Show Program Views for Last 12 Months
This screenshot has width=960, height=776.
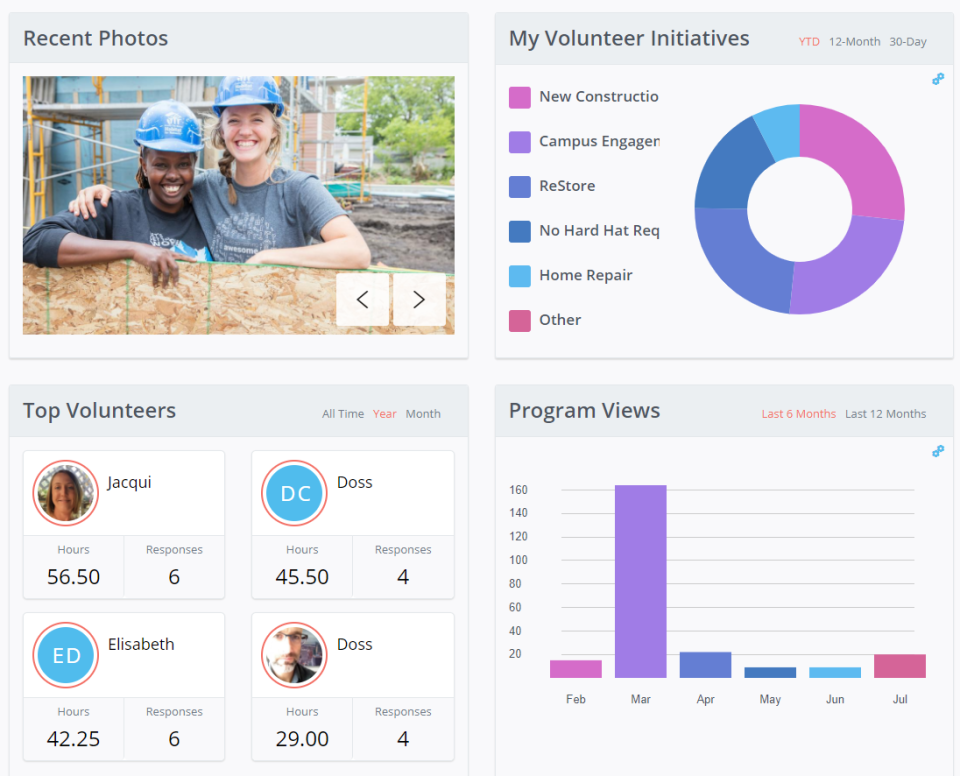point(885,414)
